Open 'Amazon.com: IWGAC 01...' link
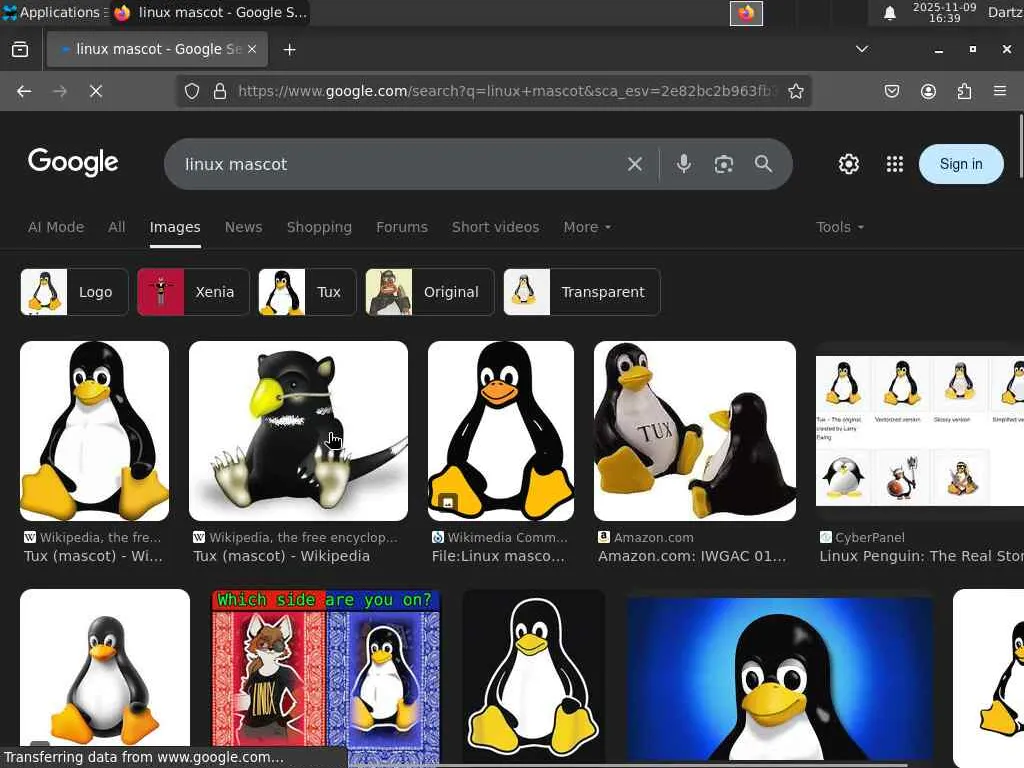The height and width of the screenshot is (768, 1024). (692, 556)
